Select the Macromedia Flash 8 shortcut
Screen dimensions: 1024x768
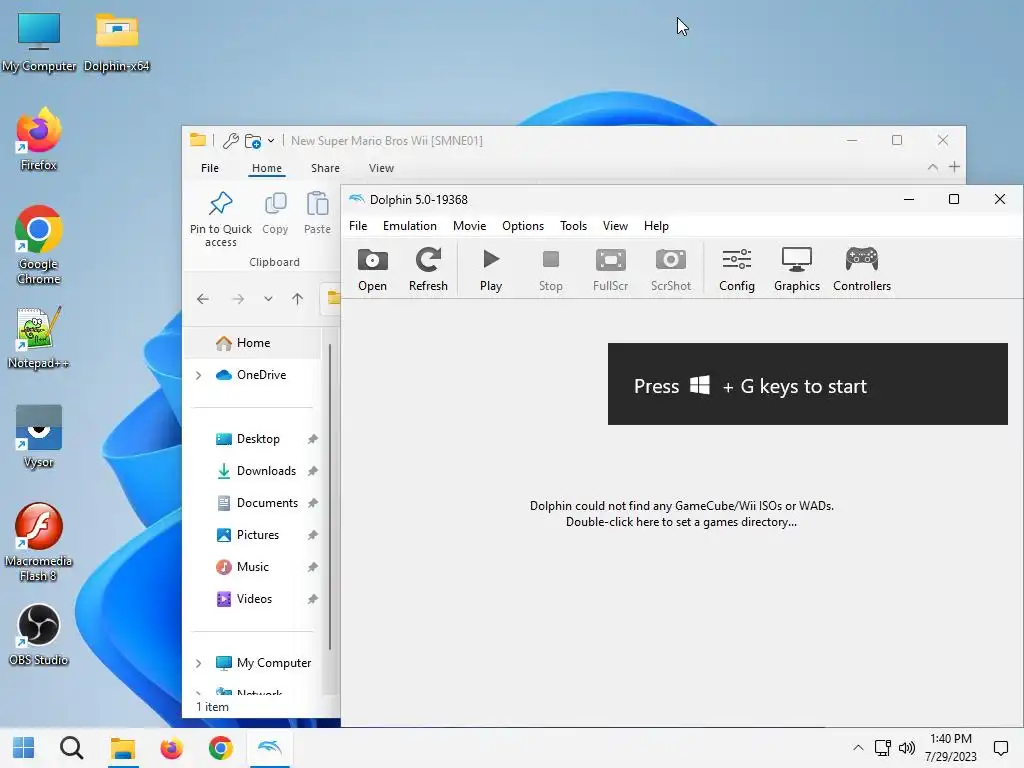click(x=39, y=542)
